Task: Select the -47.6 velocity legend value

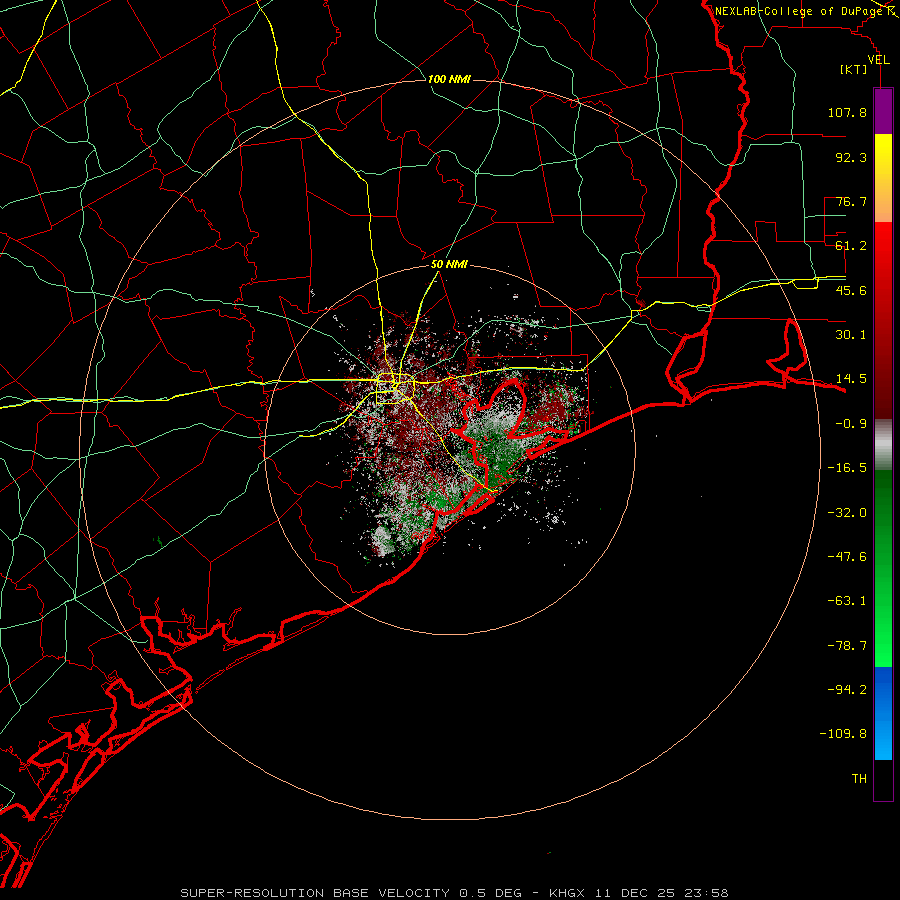Action: 847,557
